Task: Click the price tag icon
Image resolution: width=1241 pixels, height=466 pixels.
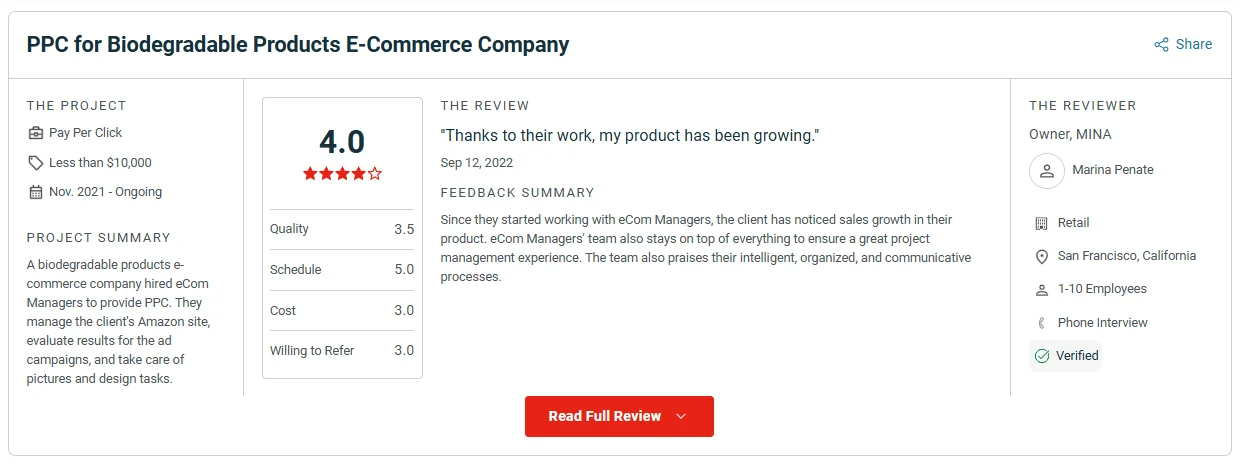Action: [36, 163]
